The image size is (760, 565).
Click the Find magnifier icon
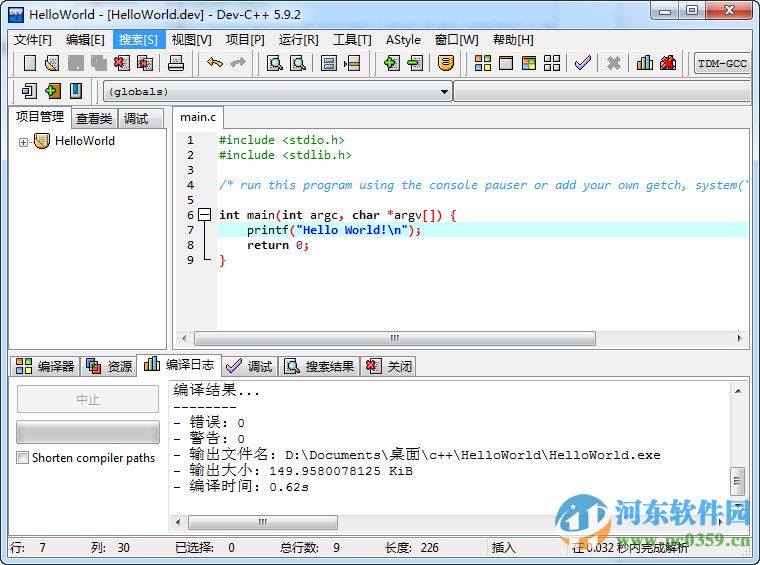click(x=274, y=63)
